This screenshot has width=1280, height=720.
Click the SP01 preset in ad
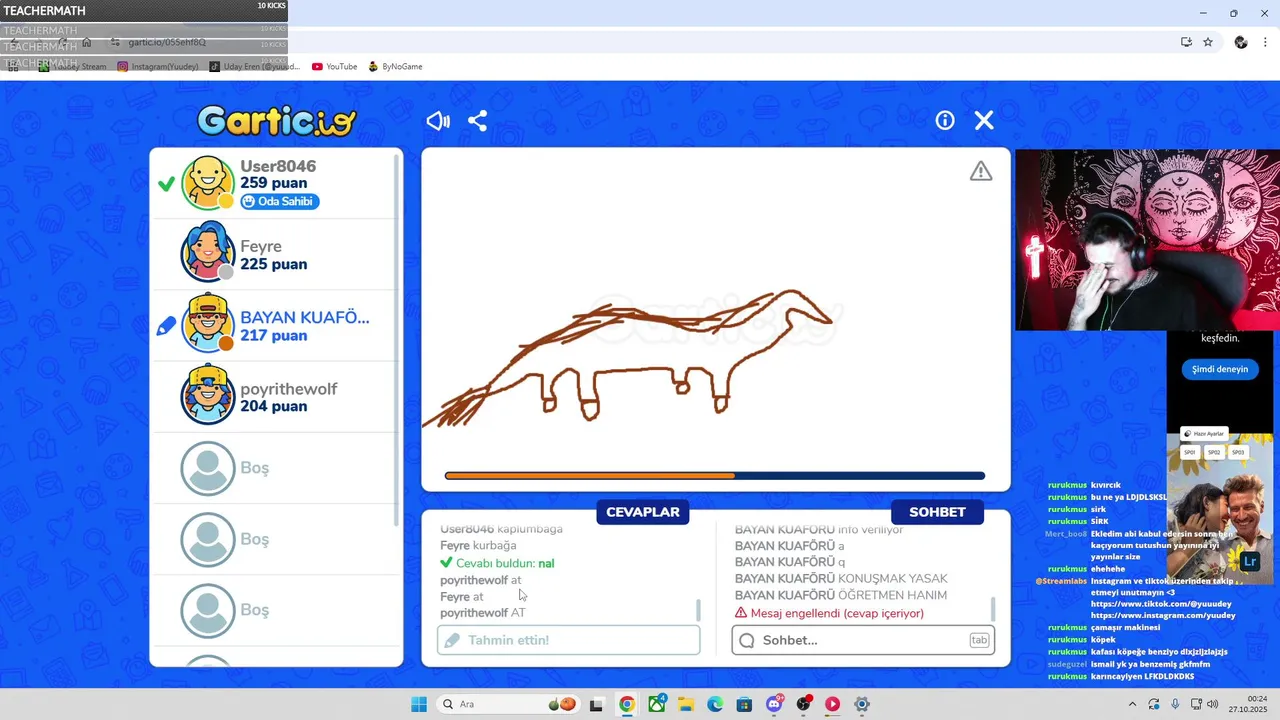(x=1190, y=452)
